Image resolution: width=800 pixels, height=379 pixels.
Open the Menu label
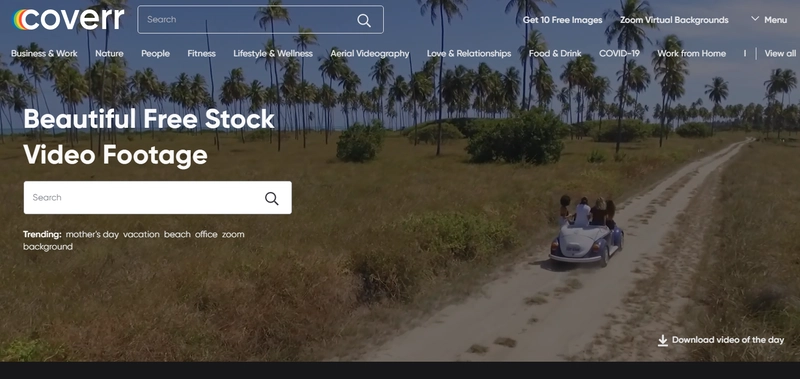coord(775,20)
